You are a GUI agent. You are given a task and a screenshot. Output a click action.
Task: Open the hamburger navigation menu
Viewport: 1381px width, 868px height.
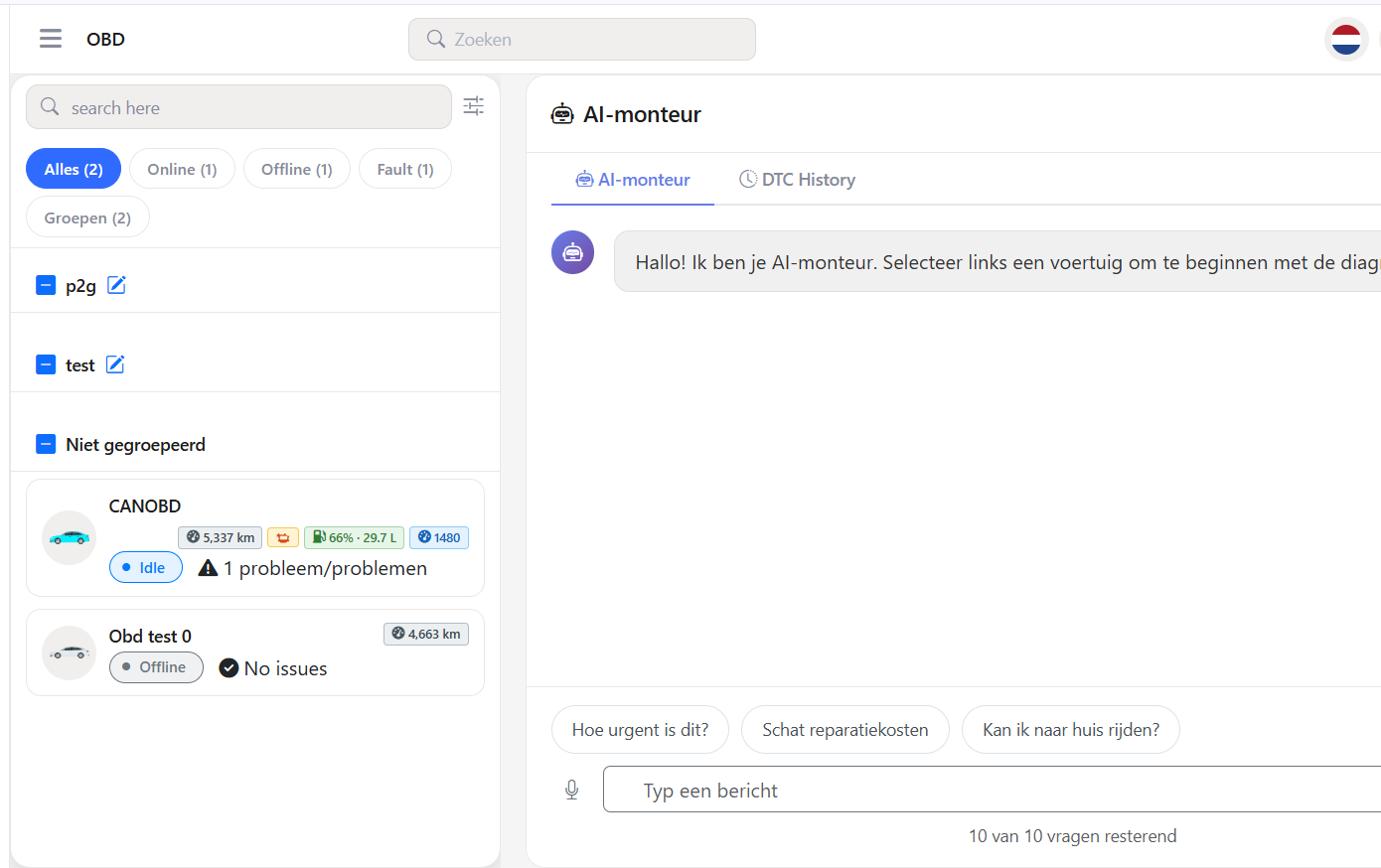51,39
